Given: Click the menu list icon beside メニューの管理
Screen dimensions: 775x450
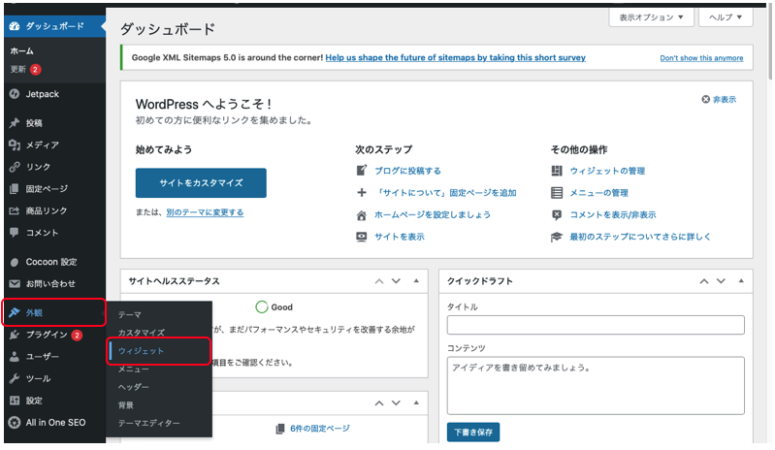Looking at the screenshot, I should coord(557,193).
